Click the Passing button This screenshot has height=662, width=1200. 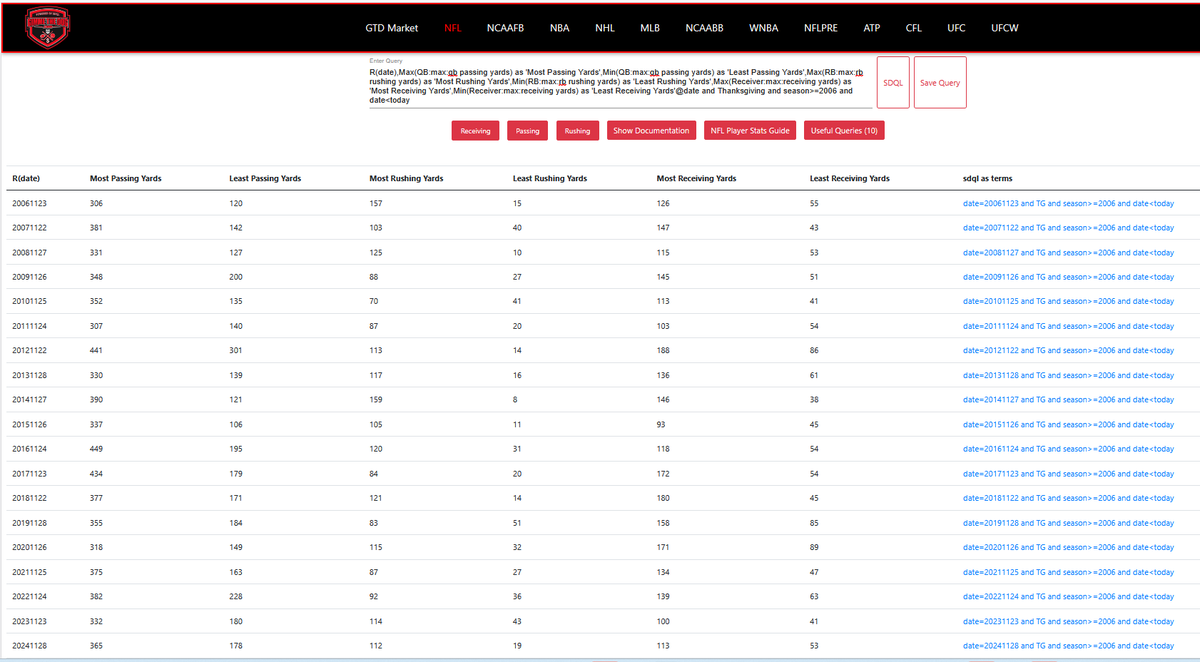point(528,131)
